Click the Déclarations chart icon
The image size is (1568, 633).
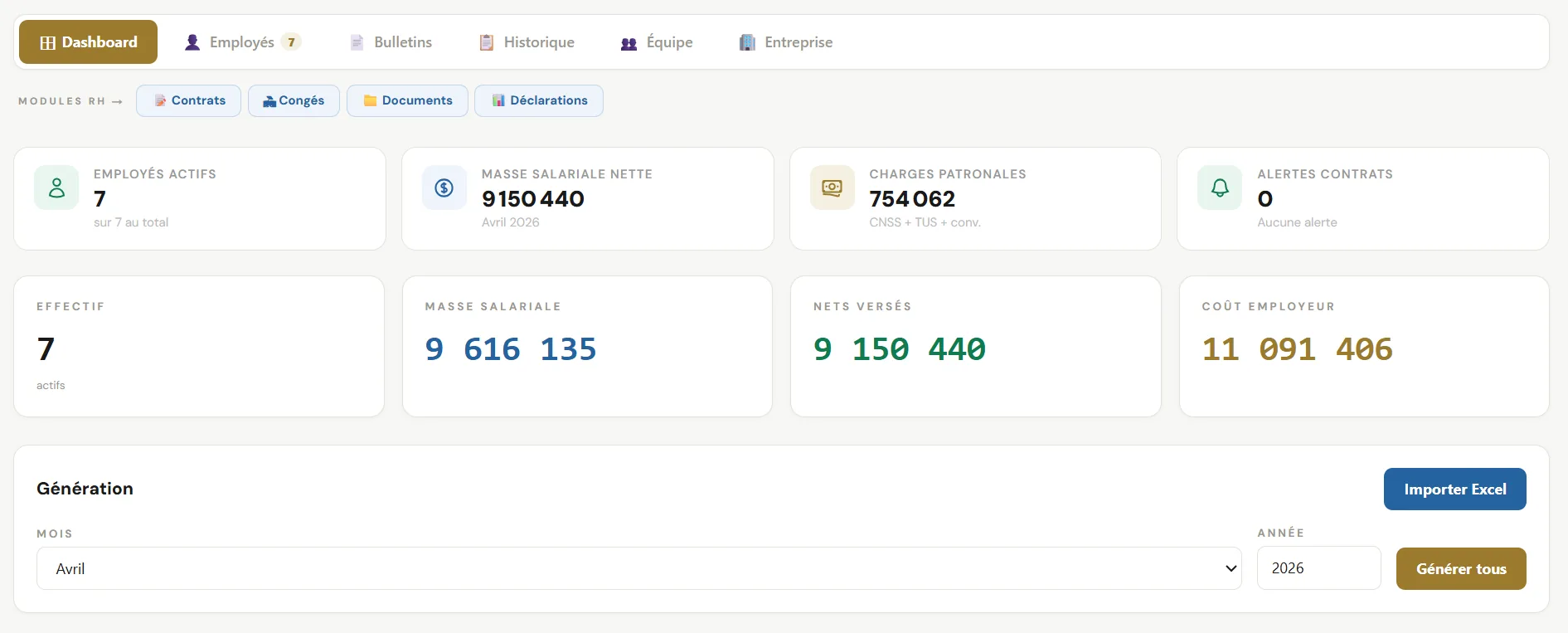click(498, 100)
